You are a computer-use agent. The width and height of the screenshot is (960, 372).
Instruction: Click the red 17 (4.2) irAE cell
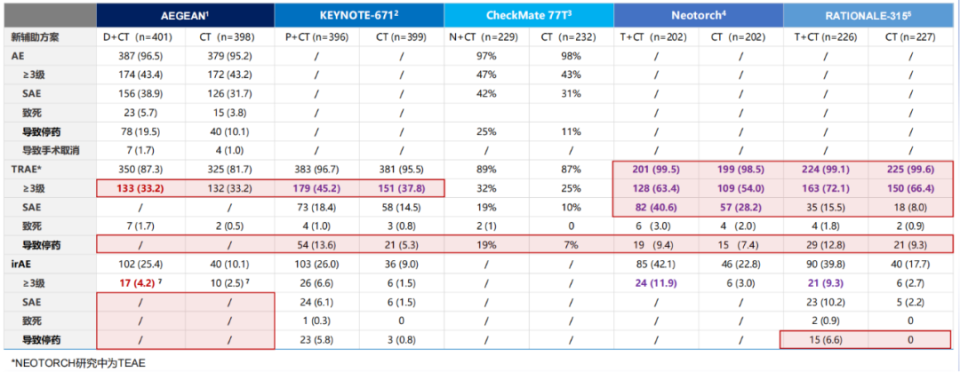point(140,283)
